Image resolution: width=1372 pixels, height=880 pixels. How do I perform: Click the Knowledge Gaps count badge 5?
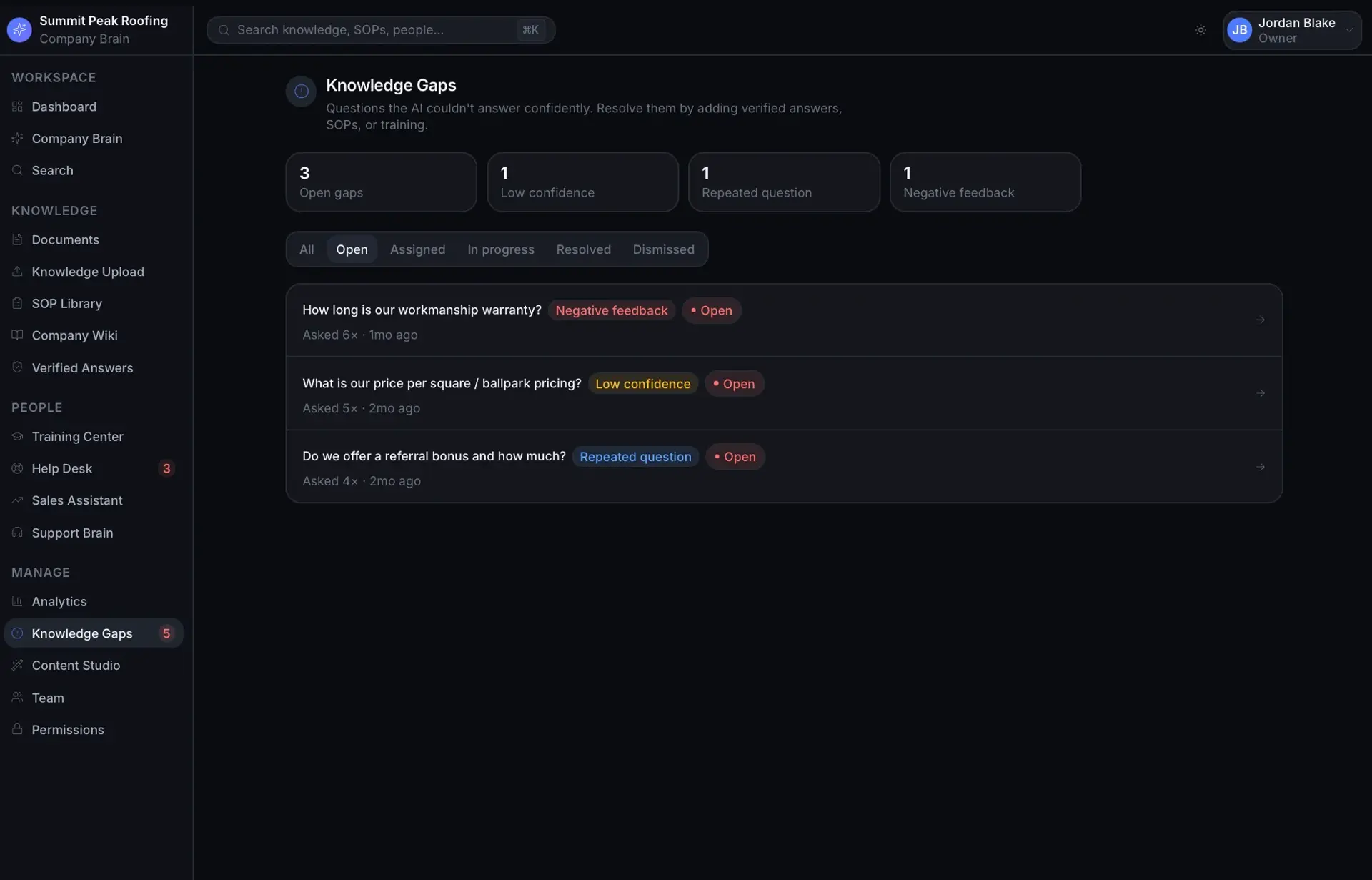[166, 633]
